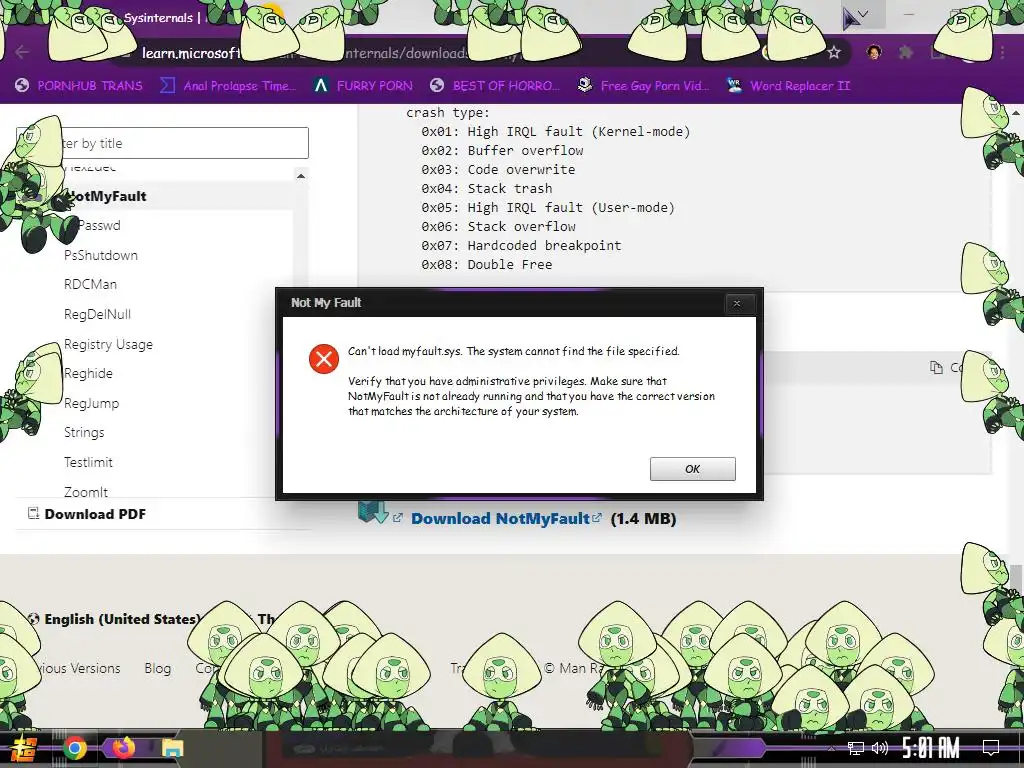1024x768 pixels.
Task: Click the '0x01: High IRQL fault (Kernel-mode)' line
Action: pyautogui.click(x=556, y=131)
